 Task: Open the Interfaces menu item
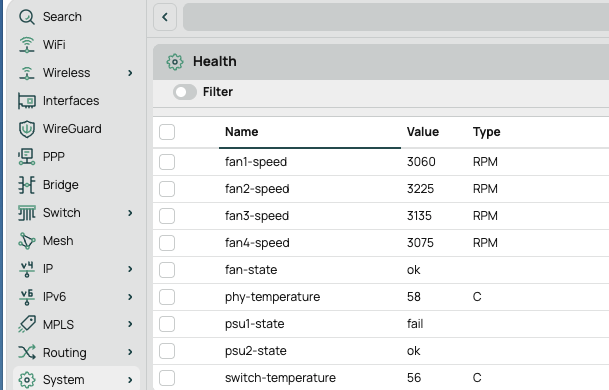coord(71,101)
